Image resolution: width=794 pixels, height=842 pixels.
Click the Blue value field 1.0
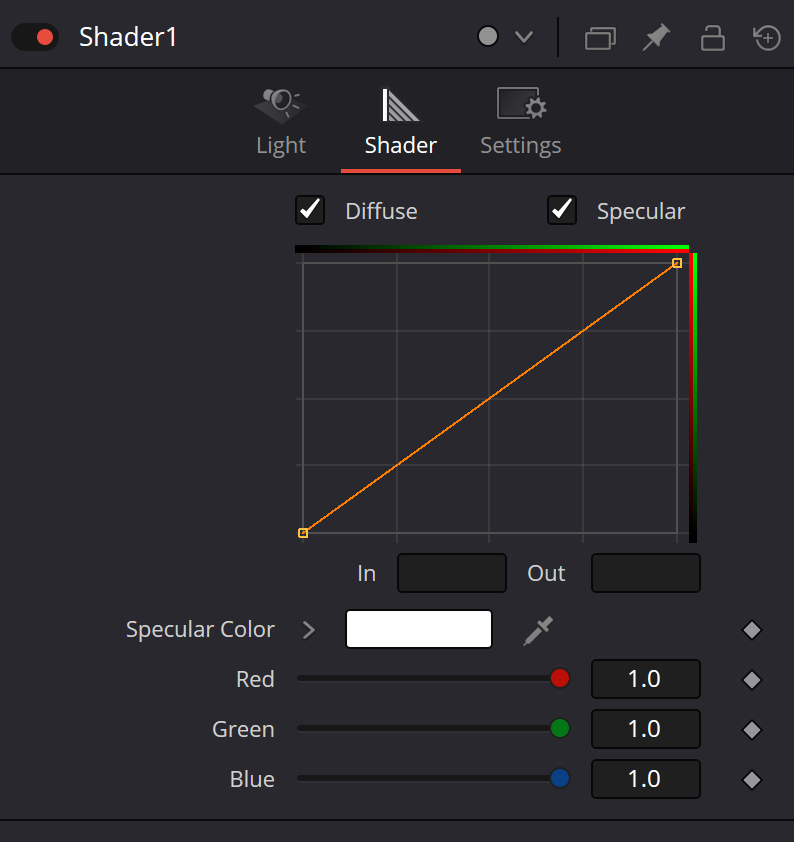[x=646, y=779]
